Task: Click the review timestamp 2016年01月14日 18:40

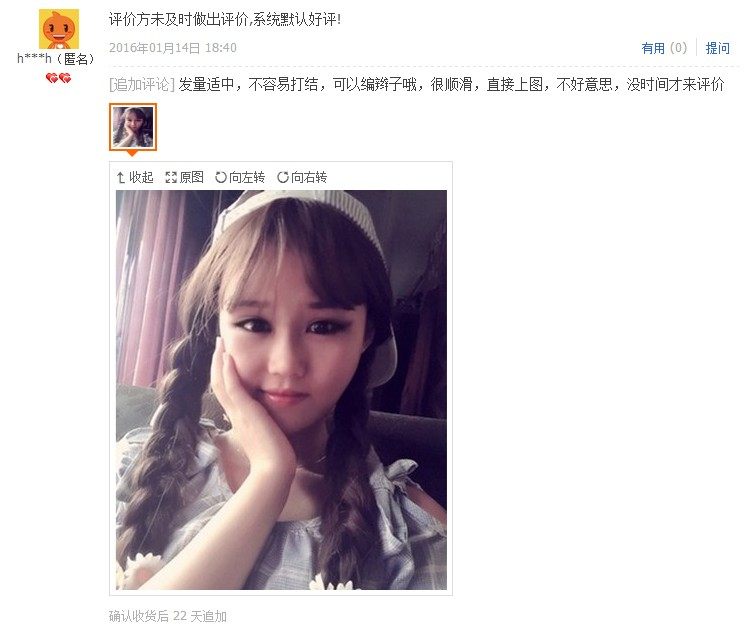Action: click(173, 48)
